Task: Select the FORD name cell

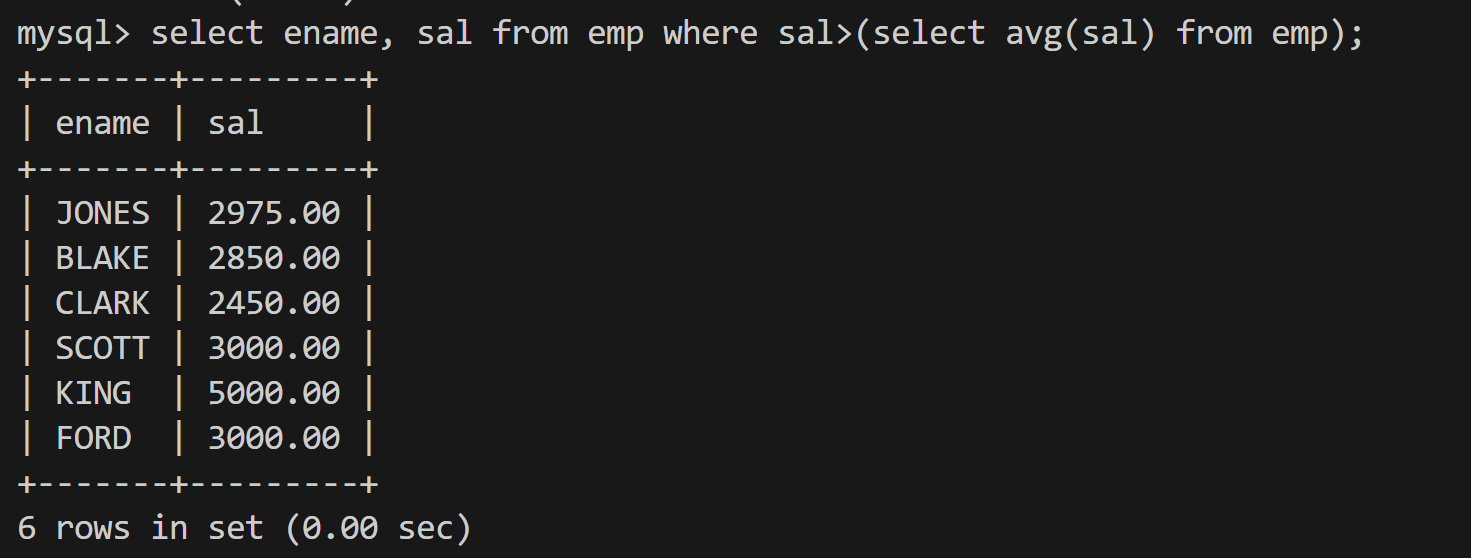Action: (x=93, y=438)
